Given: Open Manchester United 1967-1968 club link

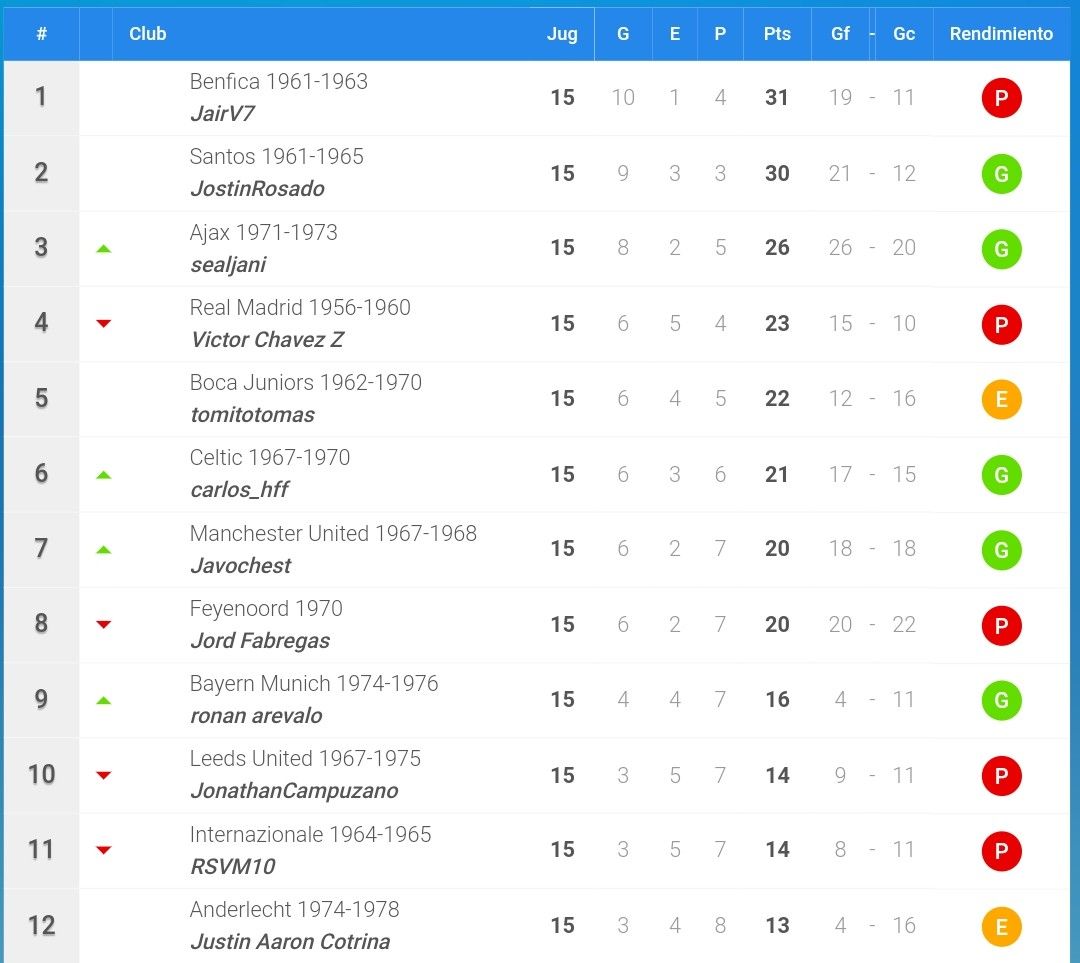Looking at the screenshot, I should pos(333,533).
